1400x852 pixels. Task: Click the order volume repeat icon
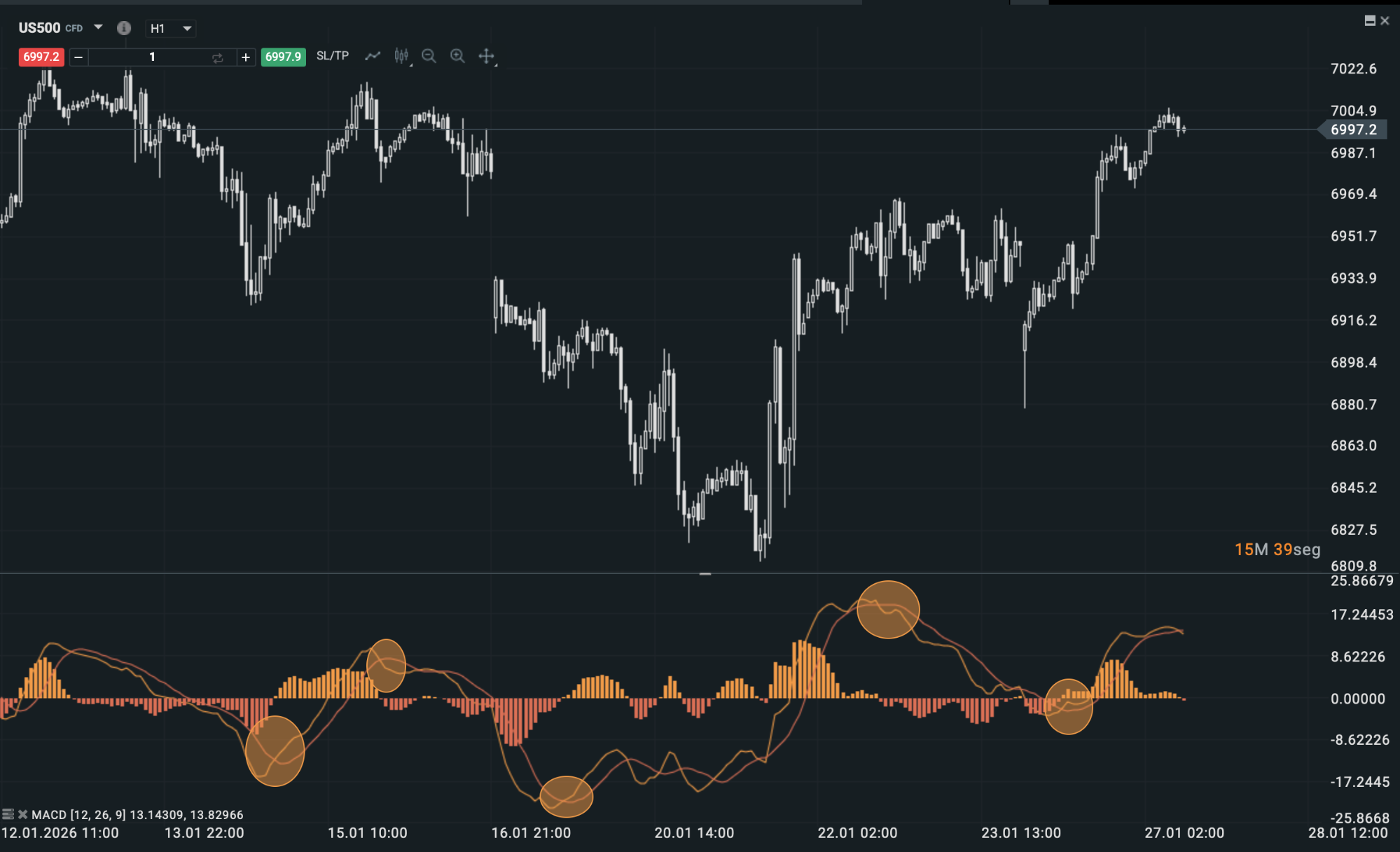[x=217, y=57]
